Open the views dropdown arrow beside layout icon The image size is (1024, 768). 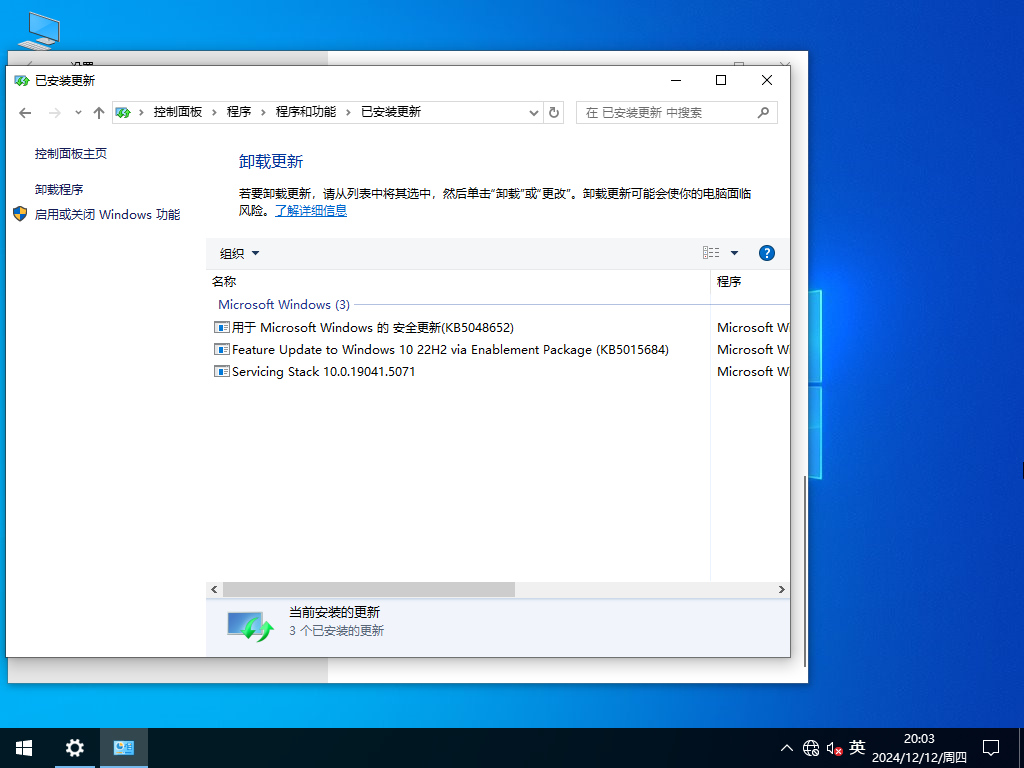tap(733, 253)
